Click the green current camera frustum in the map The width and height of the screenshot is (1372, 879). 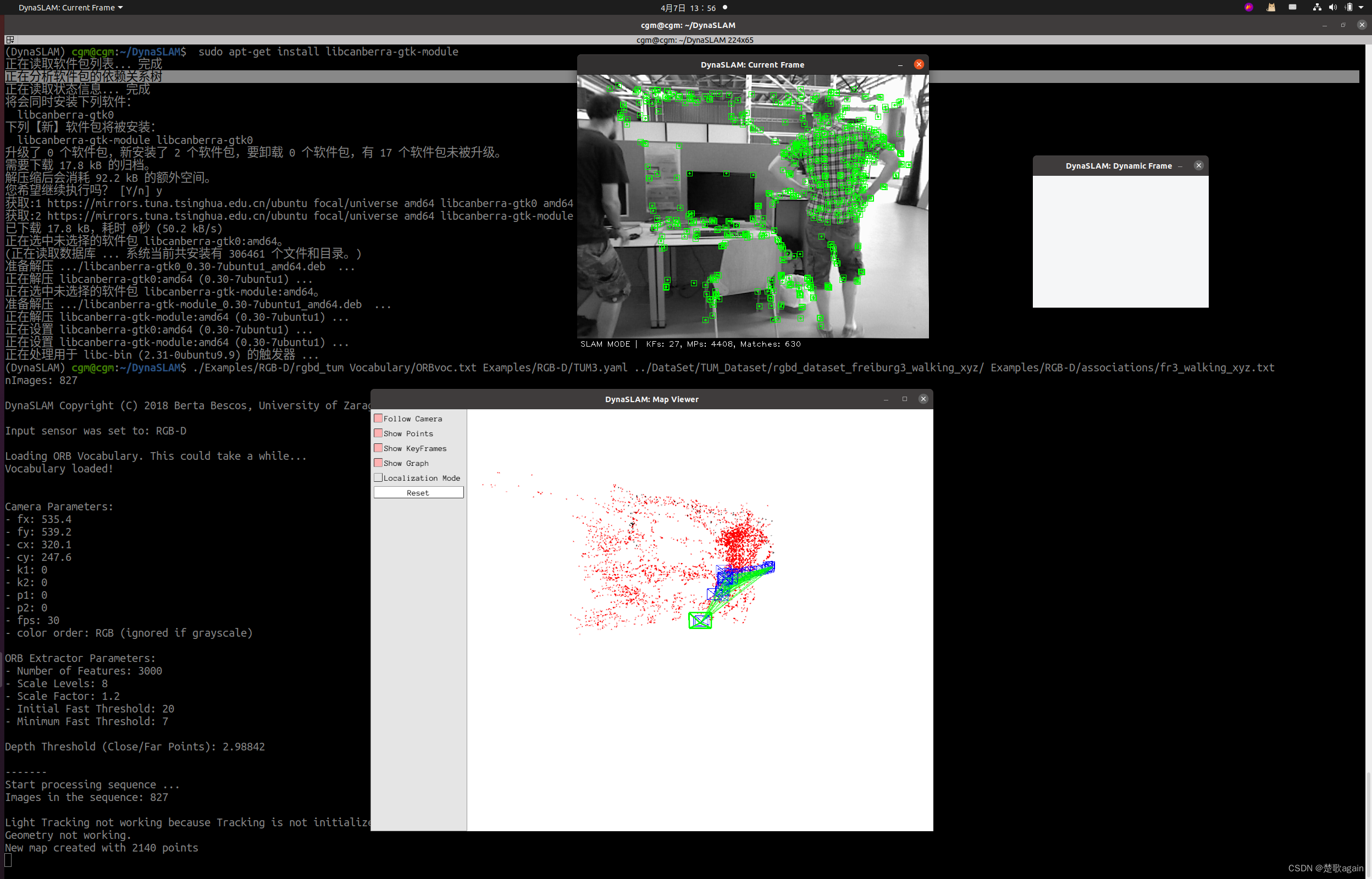click(700, 620)
